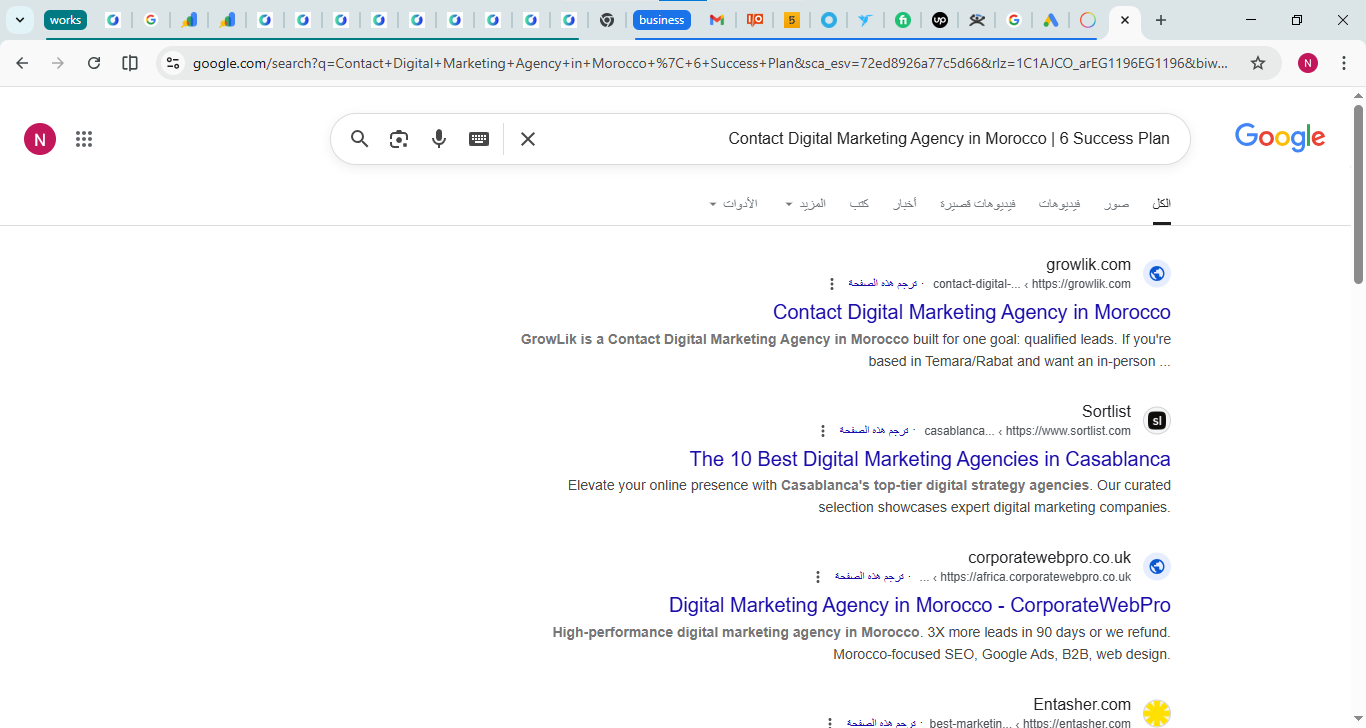Click the Sortlist sl favicon badge
This screenshot has width=1366, height=728.
1157,420
